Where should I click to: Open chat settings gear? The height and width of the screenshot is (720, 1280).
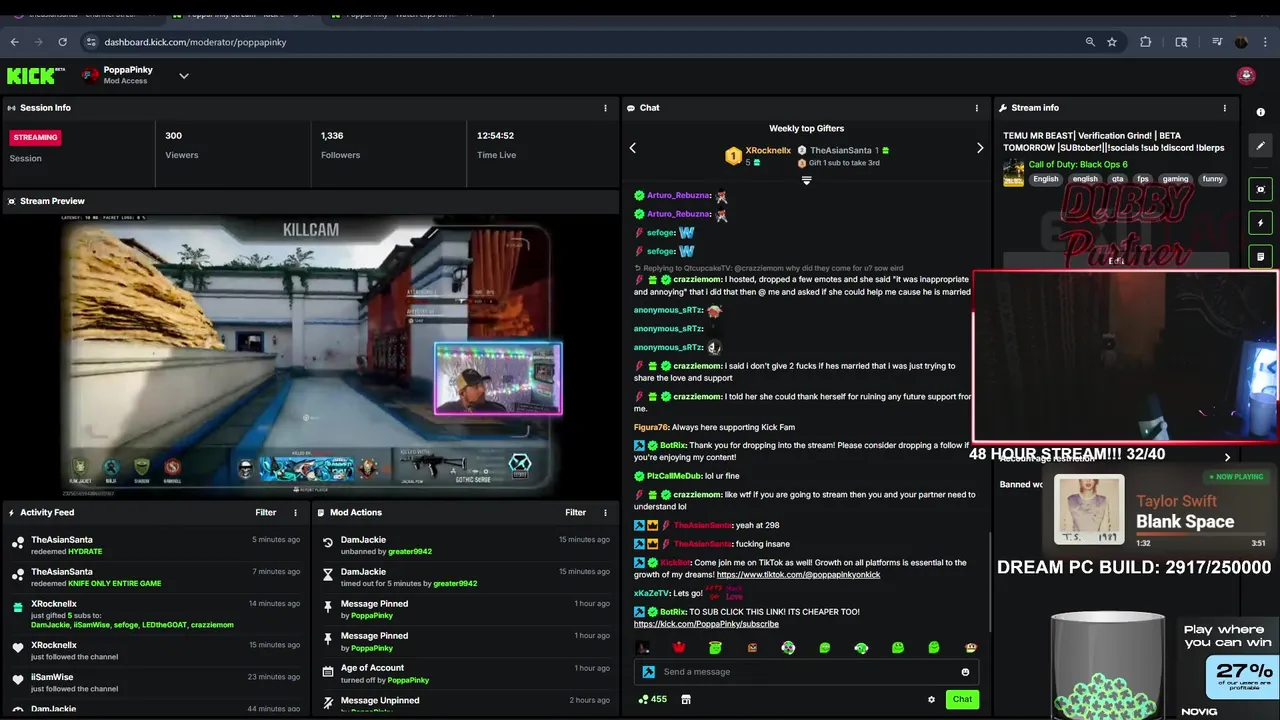tap(931, 700)
